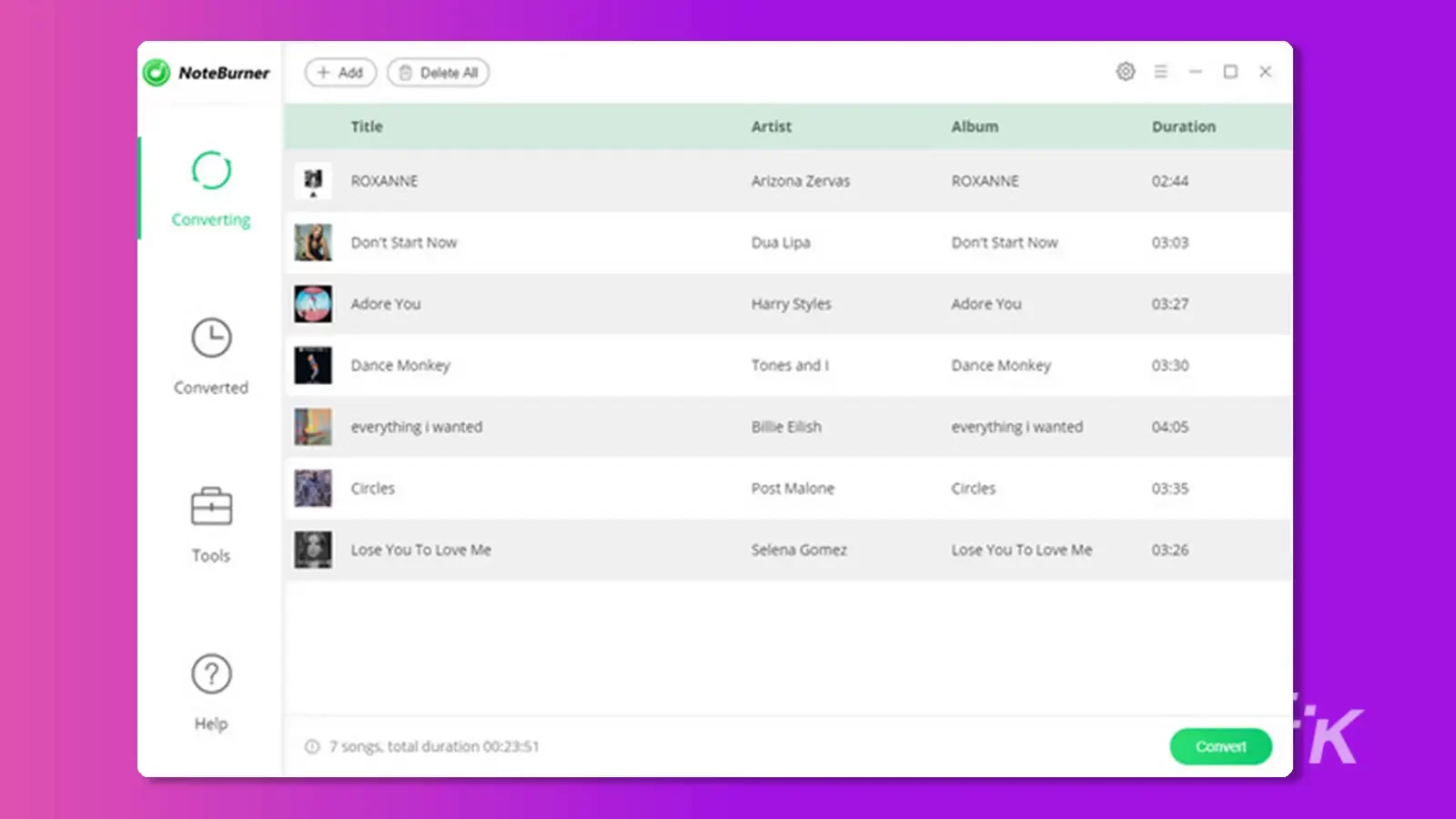Click the Artist column header
The width and height of the screenshot is (1456, 819).
pyautogui.click(x=771, y=126)
